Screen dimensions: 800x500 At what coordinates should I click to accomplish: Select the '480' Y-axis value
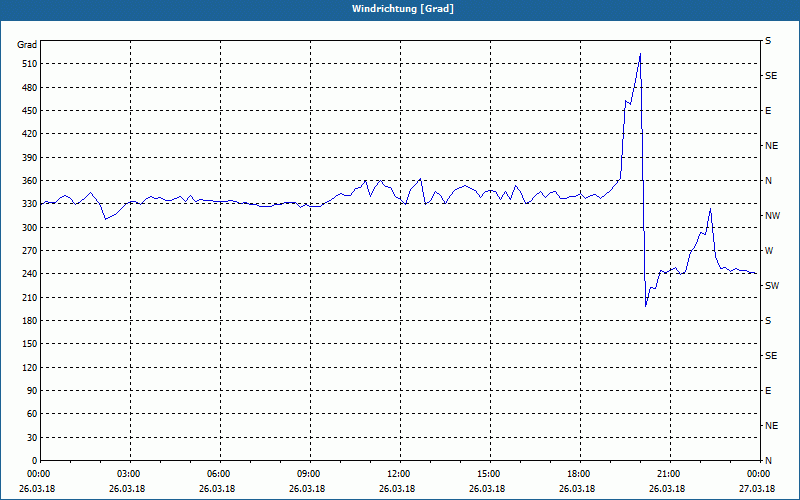click(29, 87)
